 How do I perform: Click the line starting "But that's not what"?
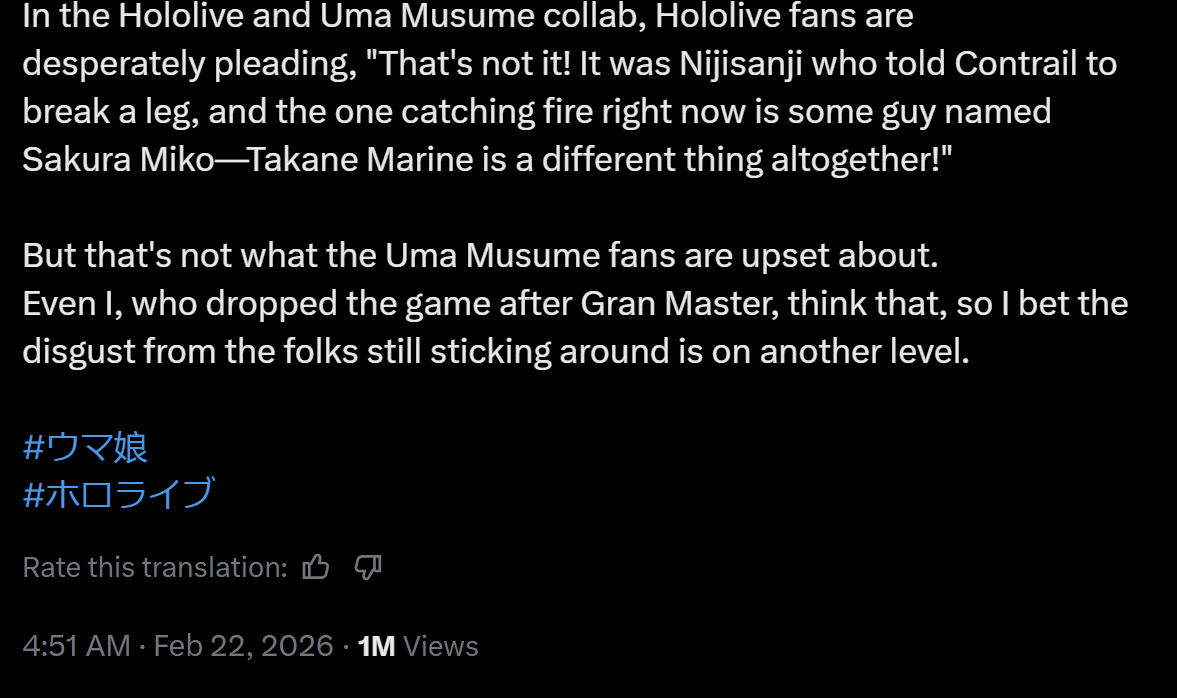point(480,256)
